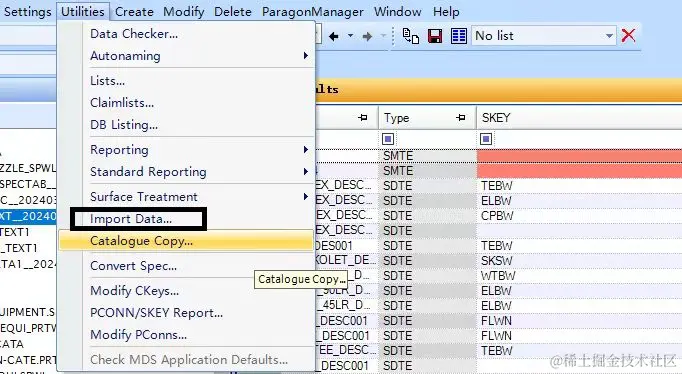
Task: Close the Utilities menu
Action: [x=83, y=12]
